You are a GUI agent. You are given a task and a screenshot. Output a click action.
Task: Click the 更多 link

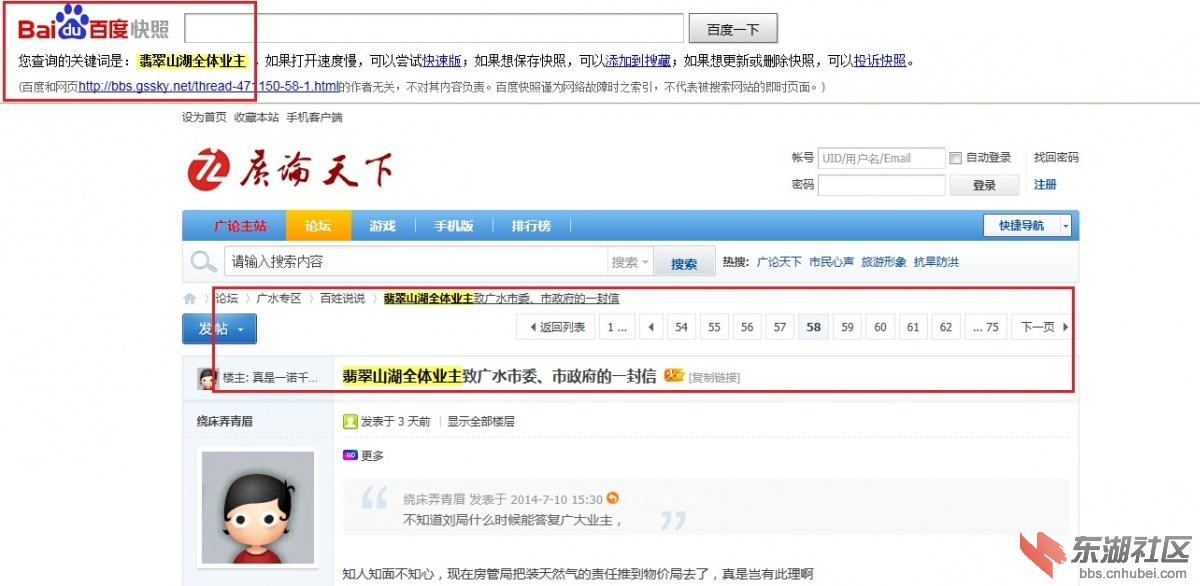(372, 456)
